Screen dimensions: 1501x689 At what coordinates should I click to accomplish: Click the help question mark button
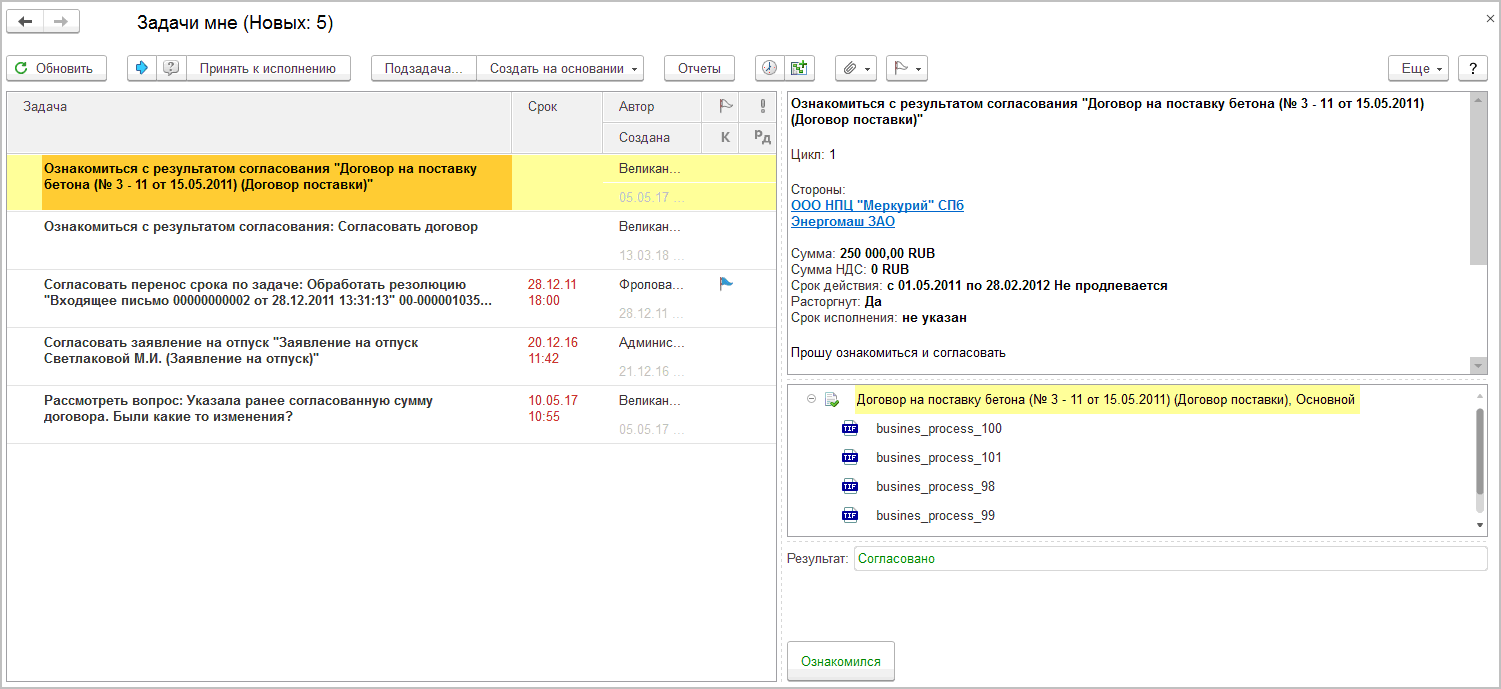click(1472, 68)
